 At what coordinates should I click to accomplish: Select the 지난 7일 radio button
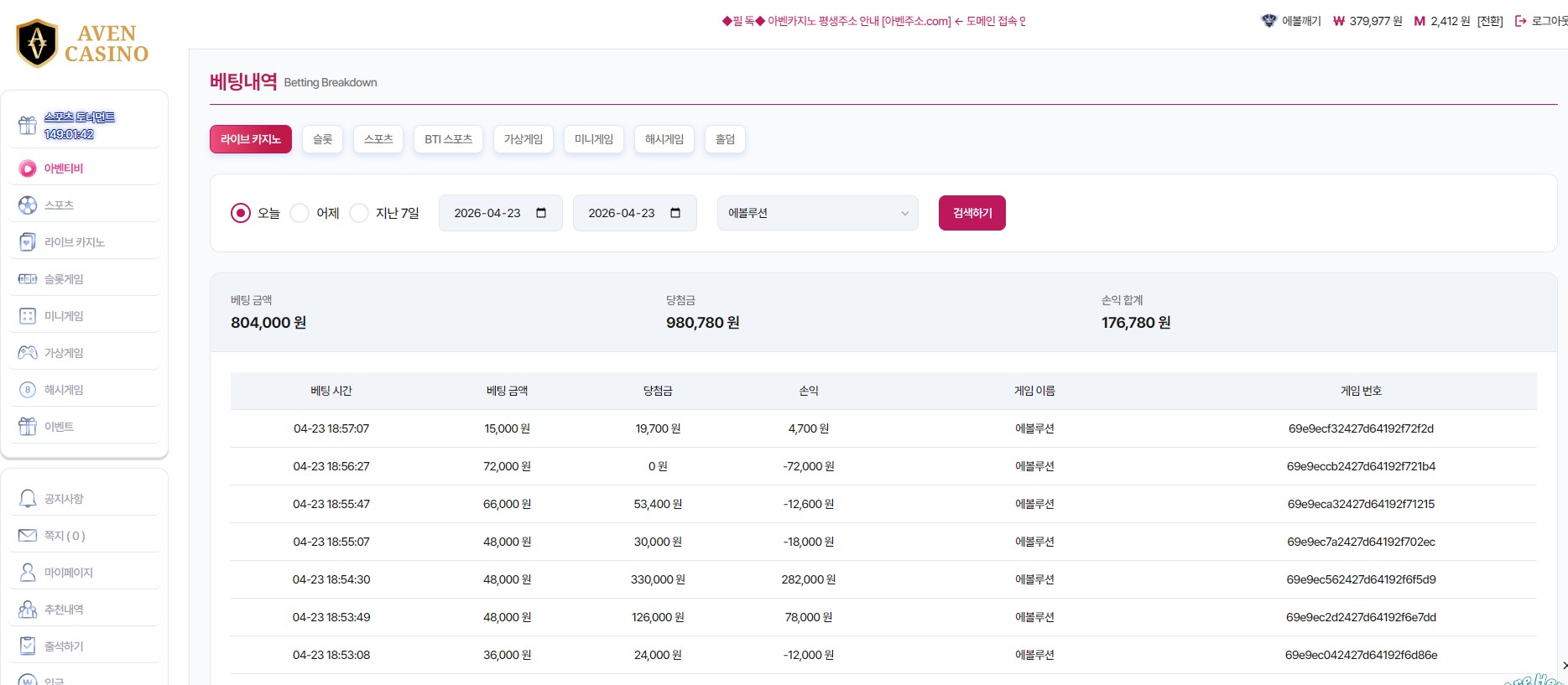click(359, 213)
